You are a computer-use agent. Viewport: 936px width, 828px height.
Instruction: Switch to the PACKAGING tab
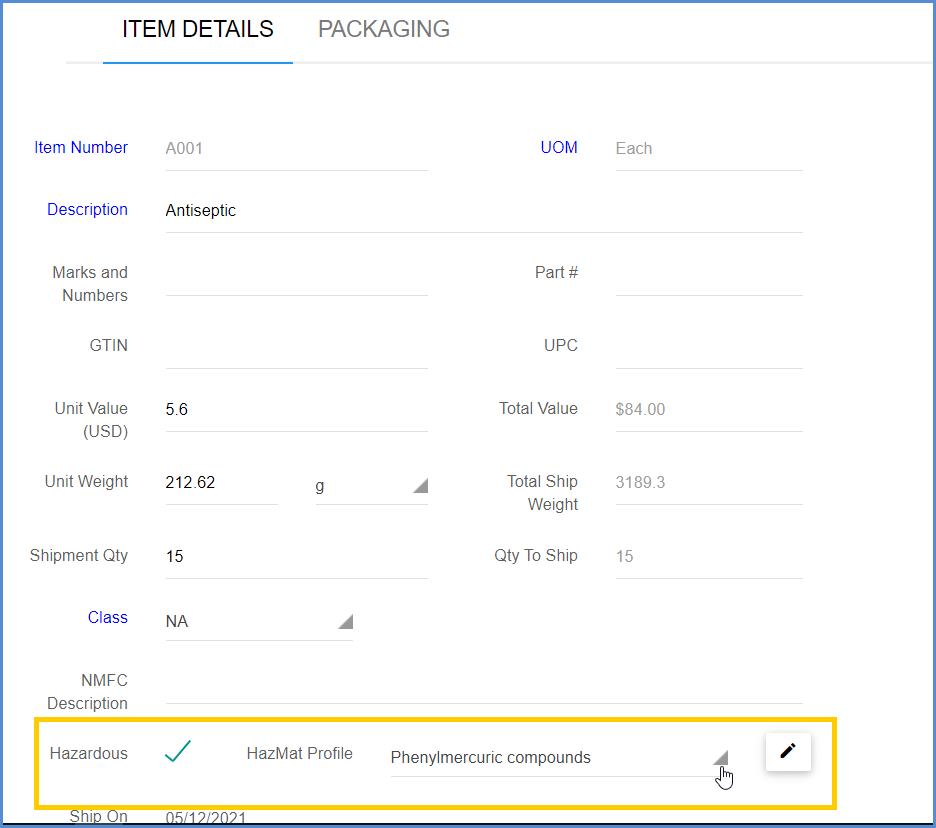384,29
